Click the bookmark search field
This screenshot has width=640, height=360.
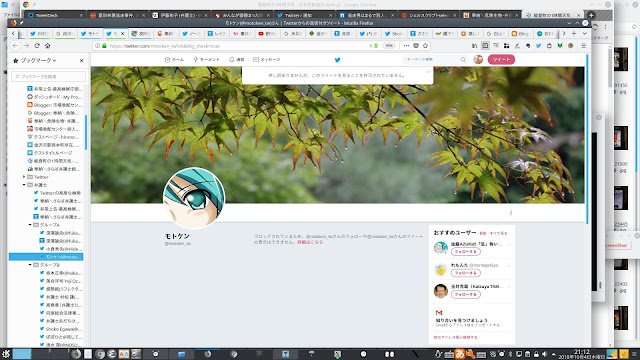[x=49, y=76]
